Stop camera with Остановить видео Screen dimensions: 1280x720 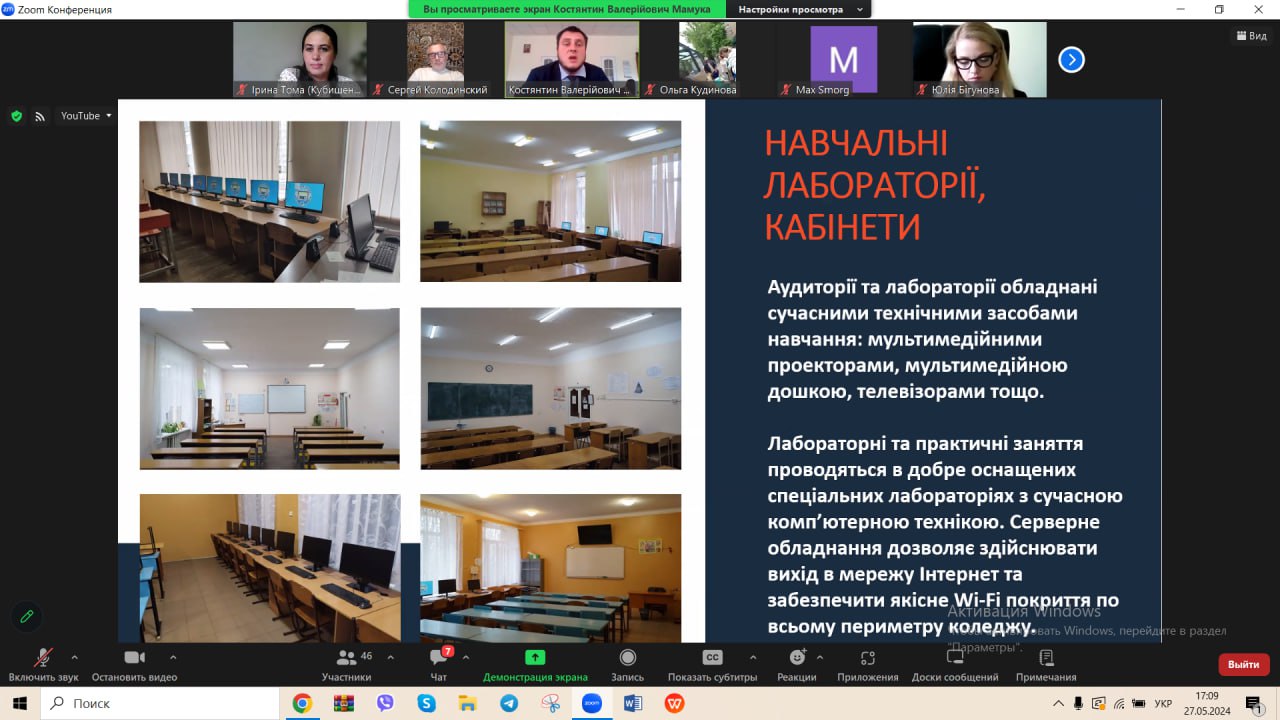[134, 658]
